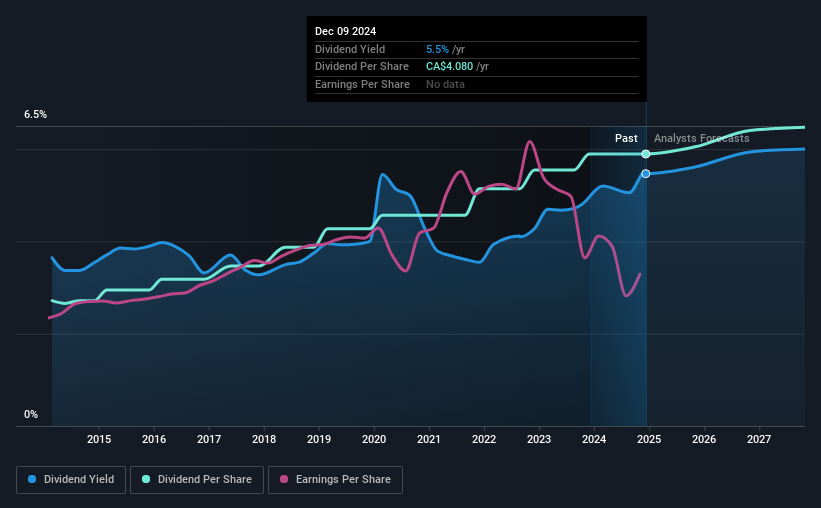Click the 2021 x-axis label

tap(429, 439)
